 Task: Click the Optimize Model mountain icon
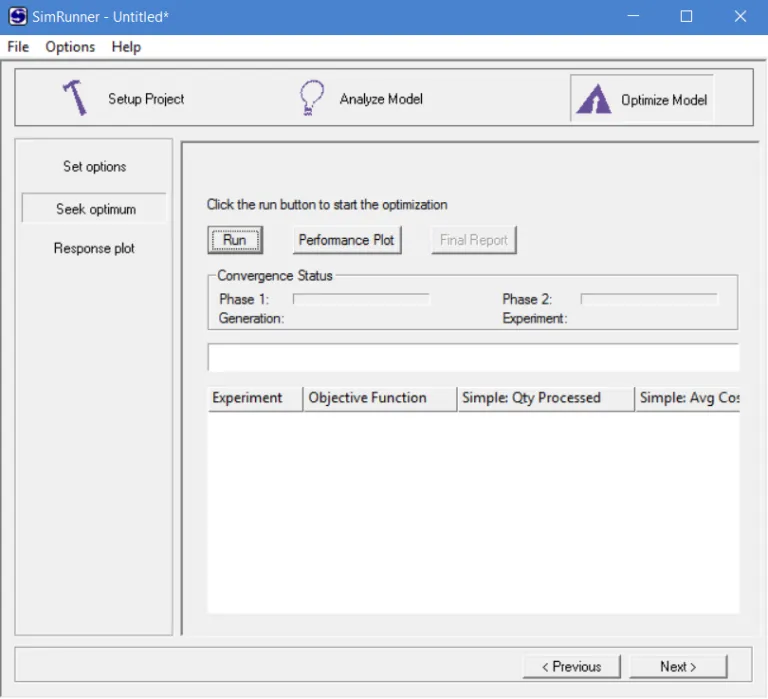[594, 99]
